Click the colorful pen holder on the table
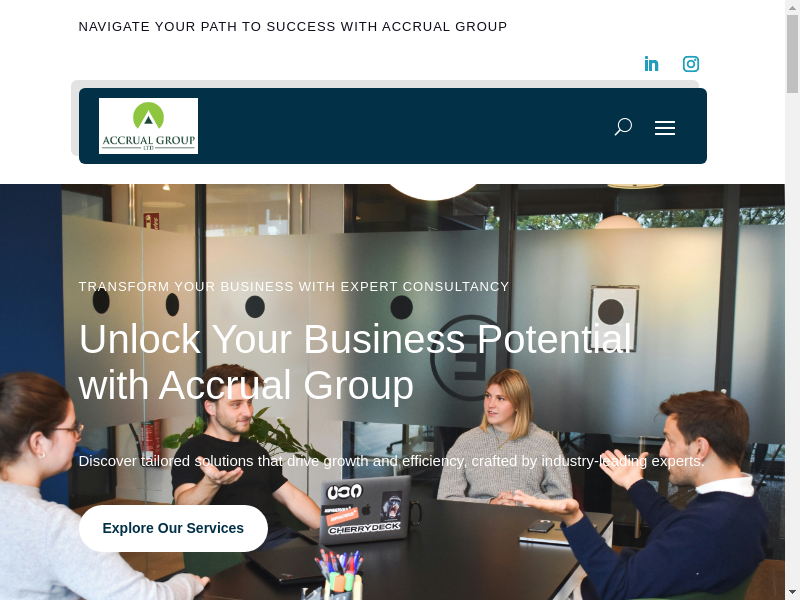Image resolution: width=800 pixels, height=600 pixels. (338, 576)
